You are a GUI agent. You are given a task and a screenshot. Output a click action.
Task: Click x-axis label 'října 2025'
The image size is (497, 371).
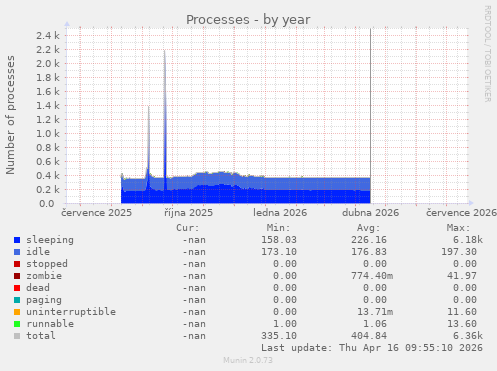188,213
